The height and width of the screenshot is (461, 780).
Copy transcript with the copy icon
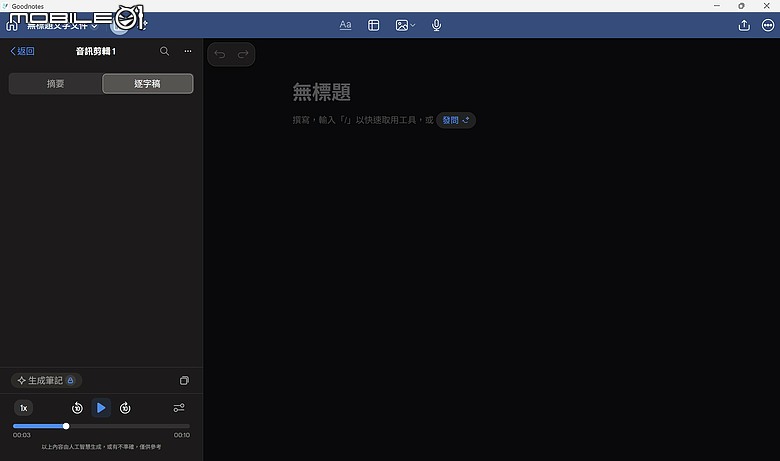[184, 380]
